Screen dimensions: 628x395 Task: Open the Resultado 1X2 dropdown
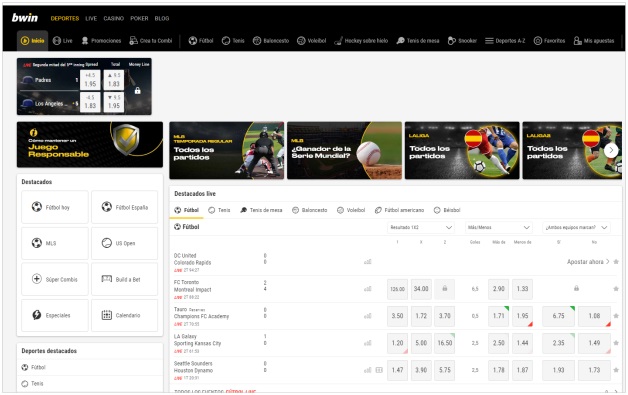(421, 227)
